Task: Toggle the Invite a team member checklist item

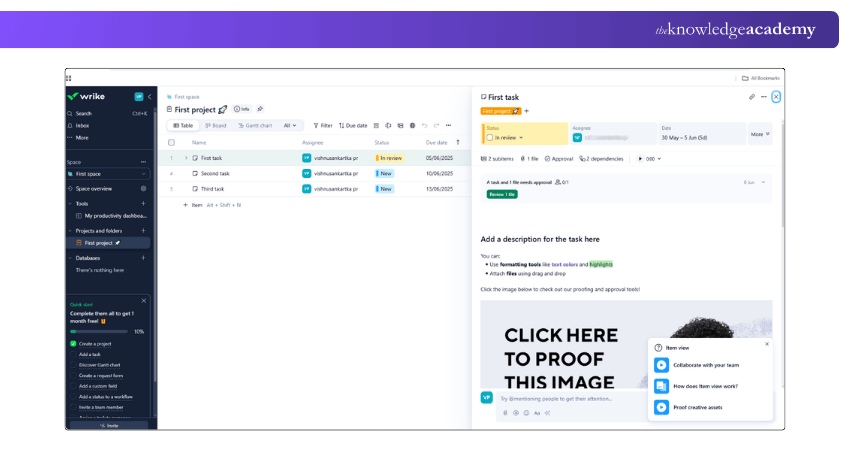Action: [x=73, y=407]
